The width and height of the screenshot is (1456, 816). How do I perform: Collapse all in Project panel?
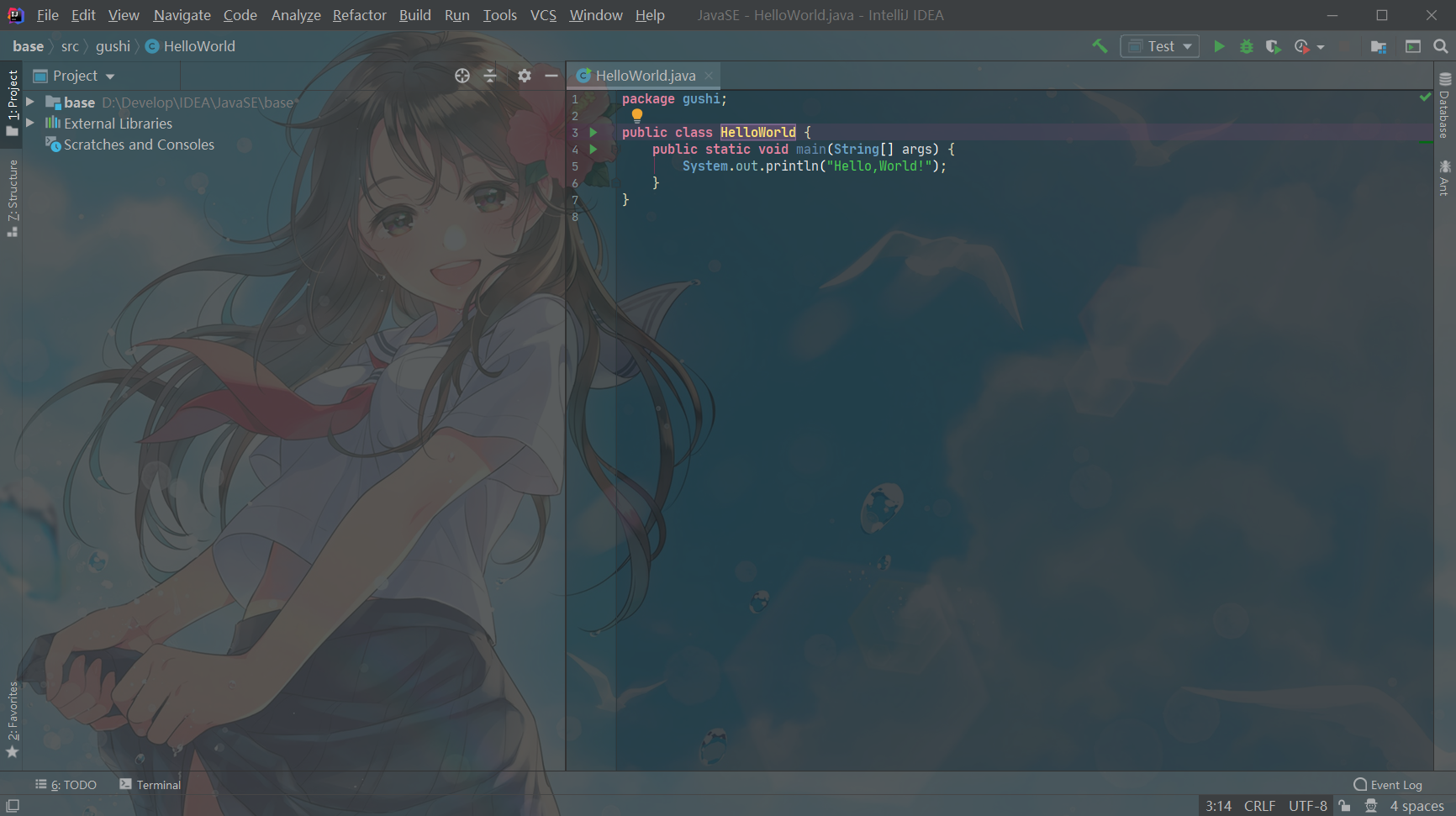(x=490, y=76)
